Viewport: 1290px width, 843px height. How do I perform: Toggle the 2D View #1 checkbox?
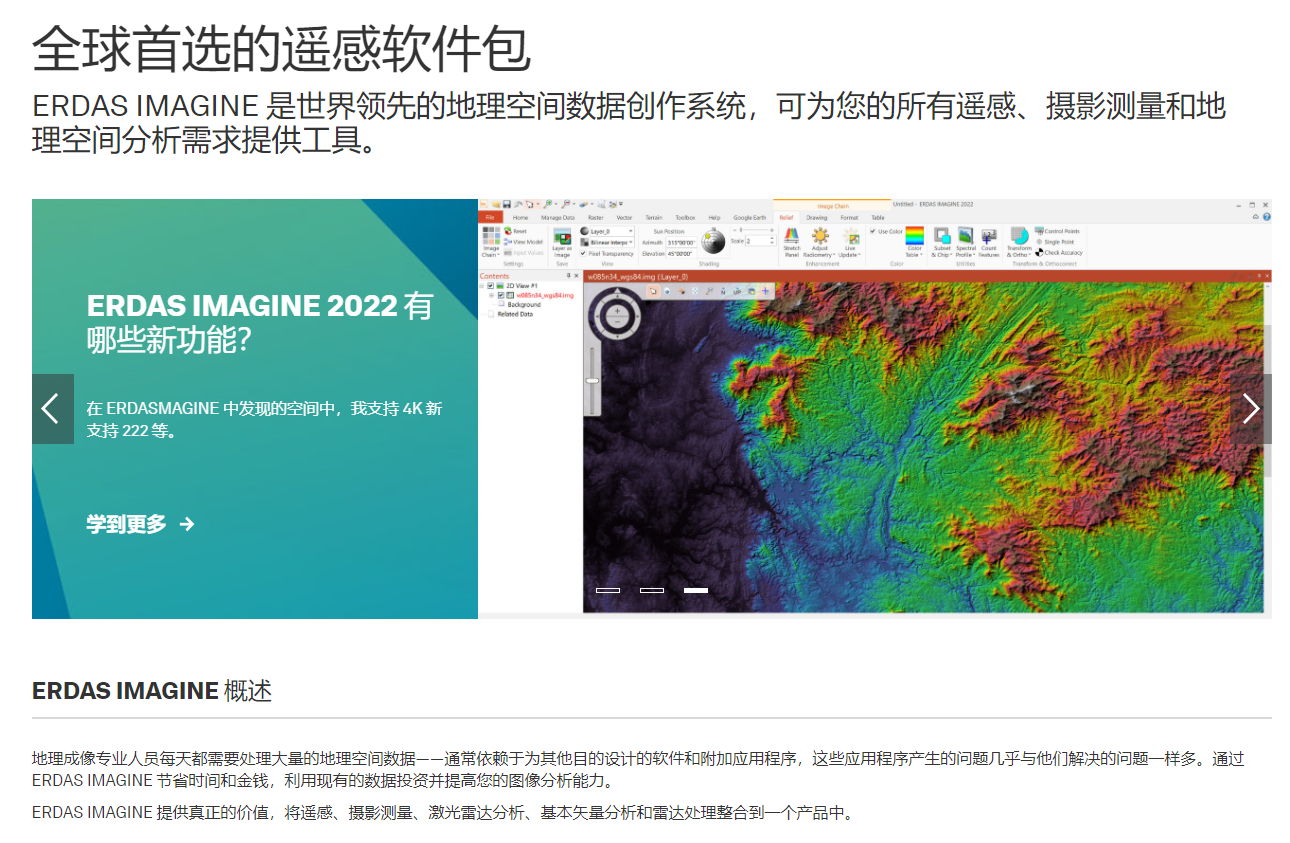point(490,286)
